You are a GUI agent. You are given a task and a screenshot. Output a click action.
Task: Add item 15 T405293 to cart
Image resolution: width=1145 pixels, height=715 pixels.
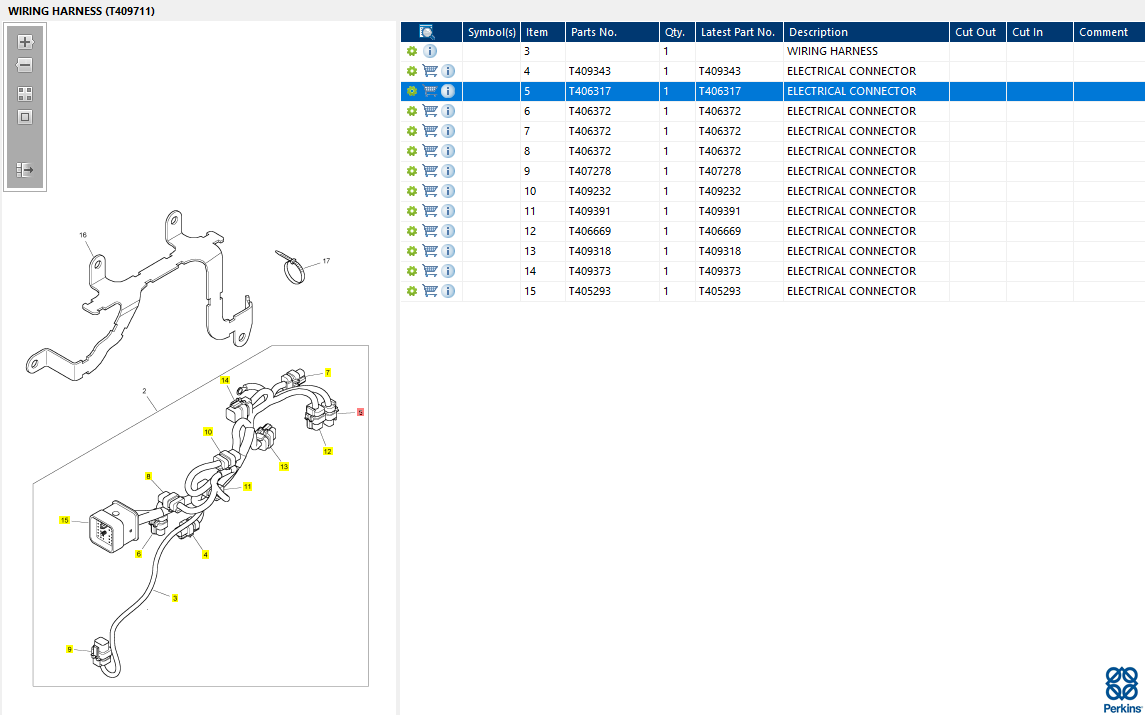tap(430, 291)
